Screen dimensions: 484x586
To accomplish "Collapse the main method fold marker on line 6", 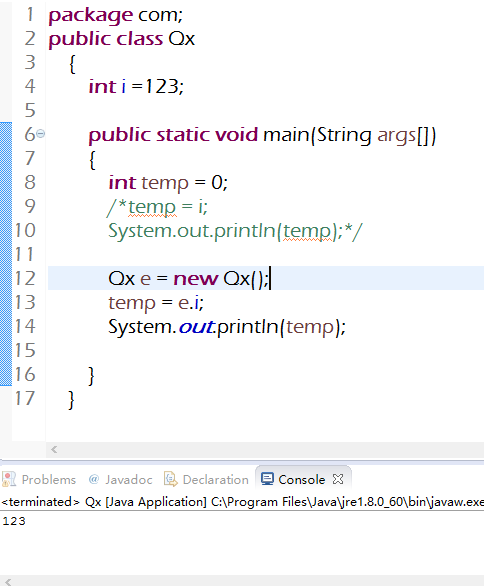I will click(x=41, y=134).
